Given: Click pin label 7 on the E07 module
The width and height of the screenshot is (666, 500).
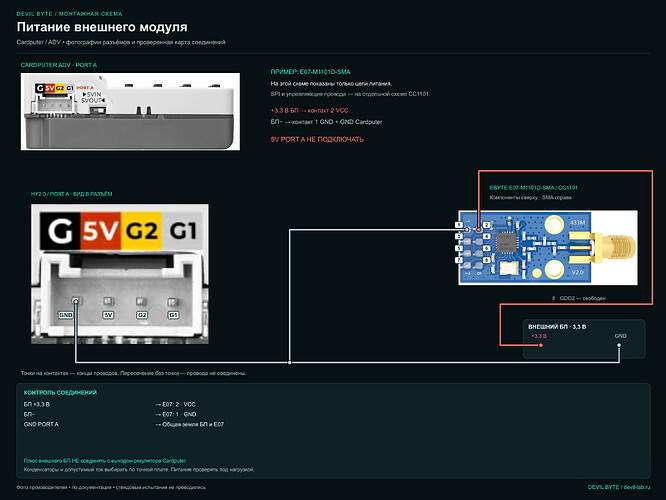Looking at the screenshot, I should point(459,260).
